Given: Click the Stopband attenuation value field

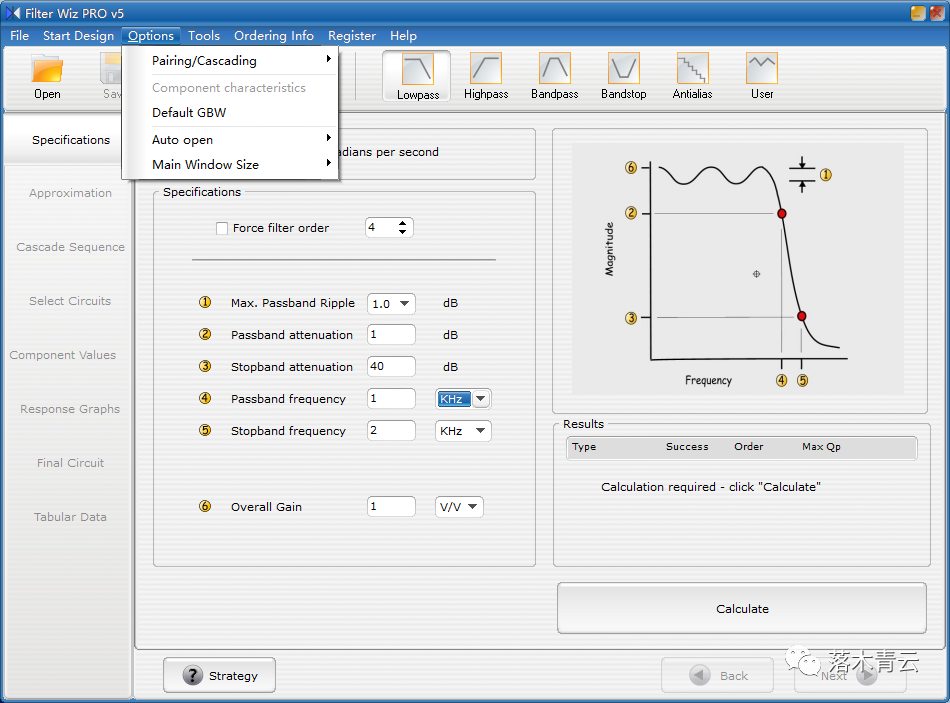Looking at the screenshot, I should (391, 367).
